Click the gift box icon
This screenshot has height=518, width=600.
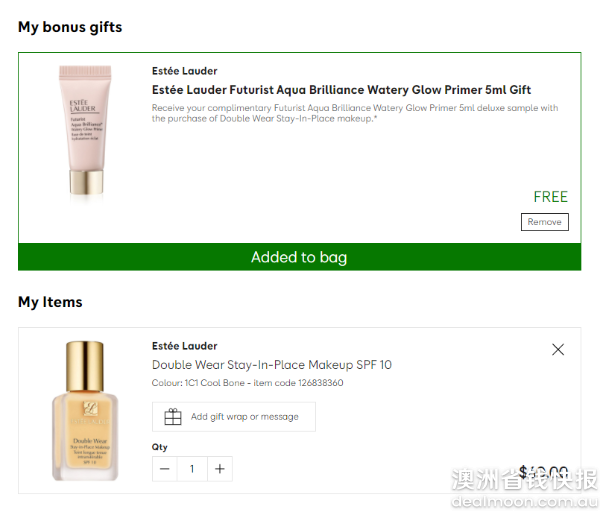point(173,417)
